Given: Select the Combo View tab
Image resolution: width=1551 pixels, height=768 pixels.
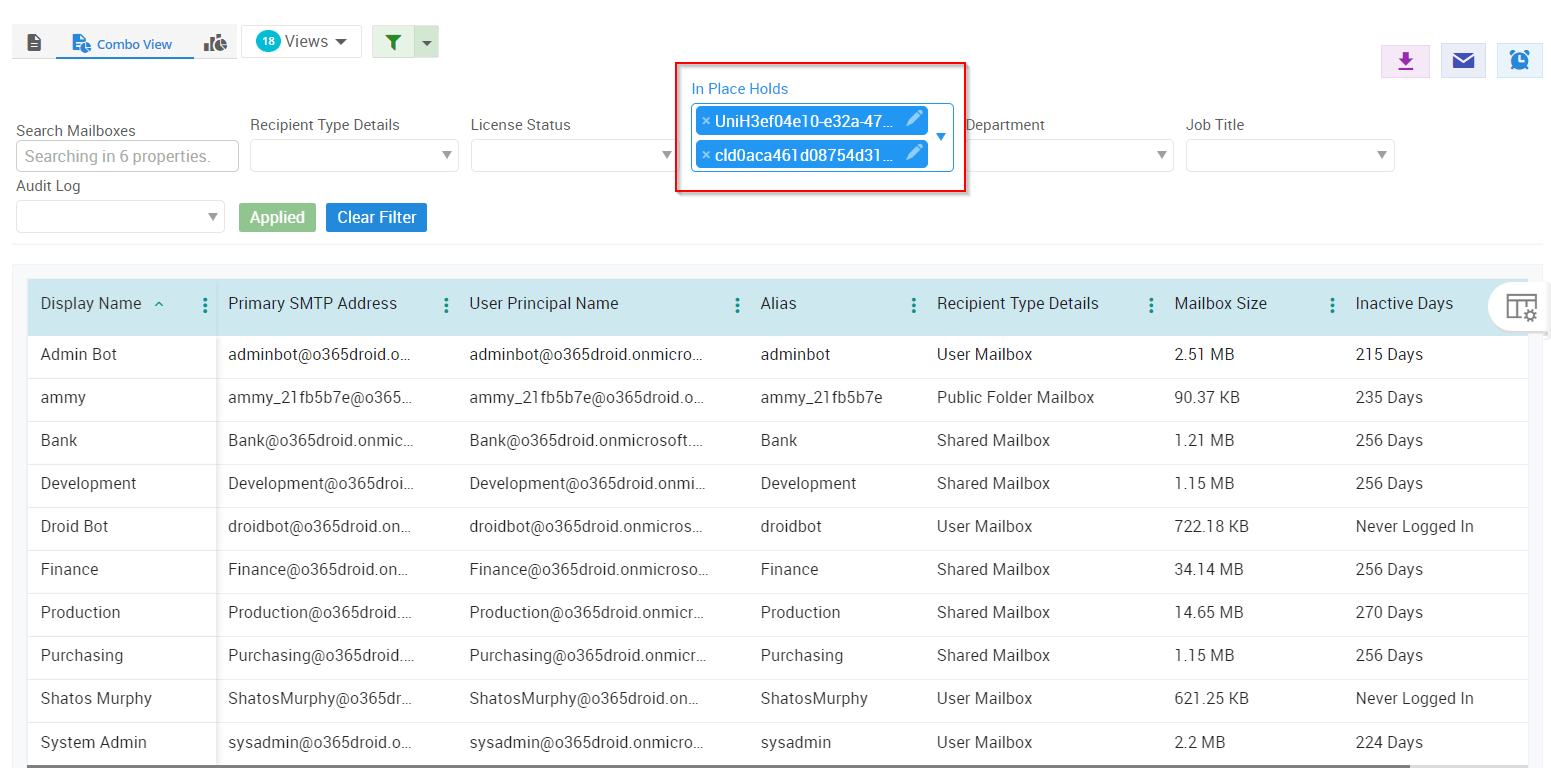Looking at the screenshot, I should pyautogui.click(x=124, y=43).
